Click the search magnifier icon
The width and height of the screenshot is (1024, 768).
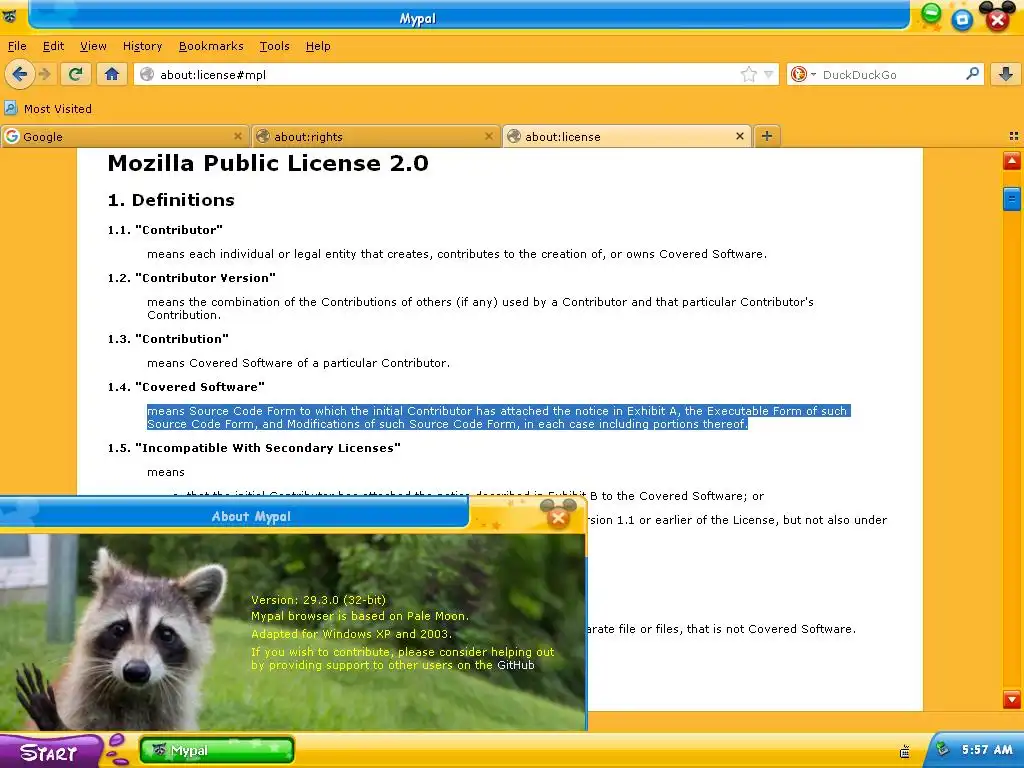(x=972, y=74)
